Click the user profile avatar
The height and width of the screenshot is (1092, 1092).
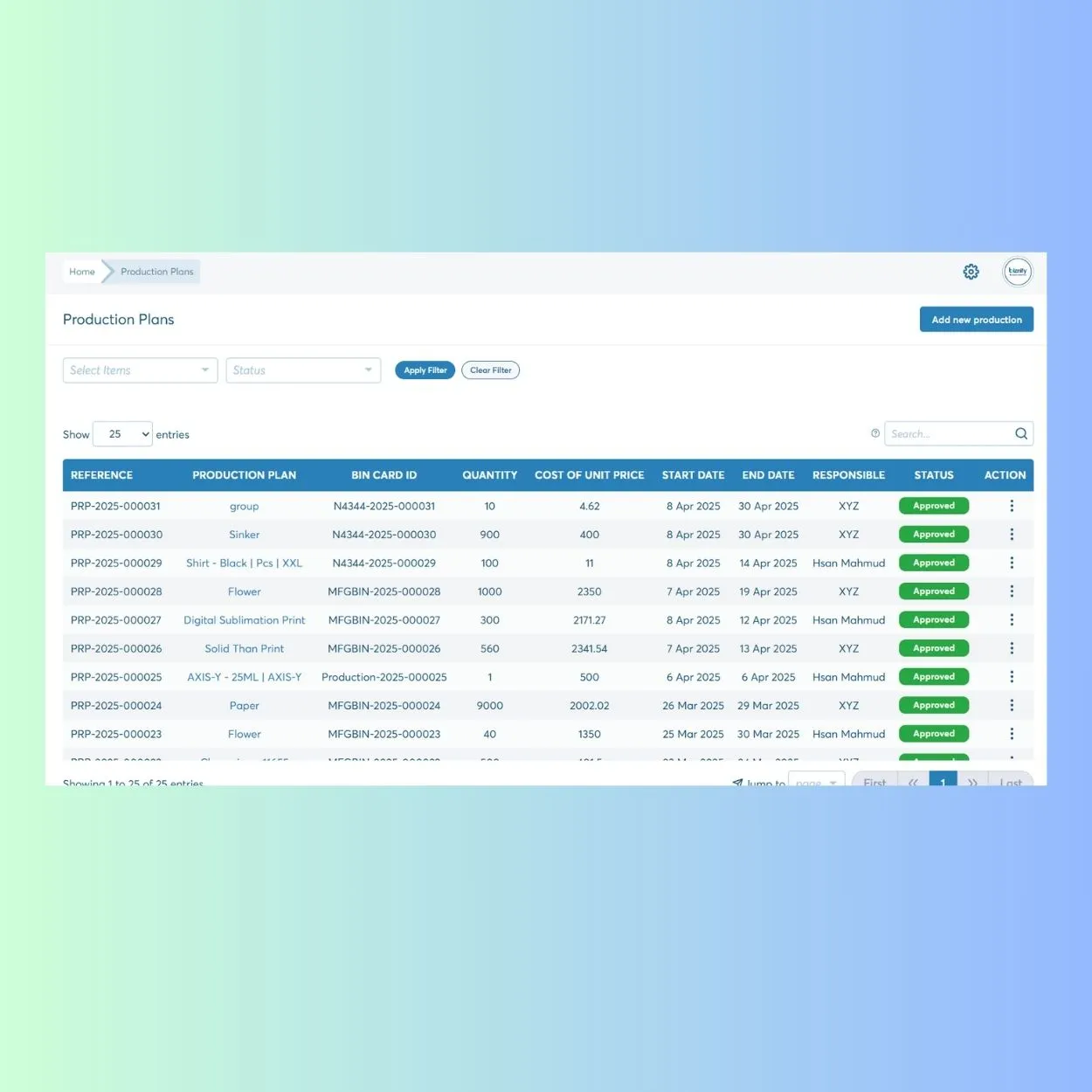(x=1017, y=272)
